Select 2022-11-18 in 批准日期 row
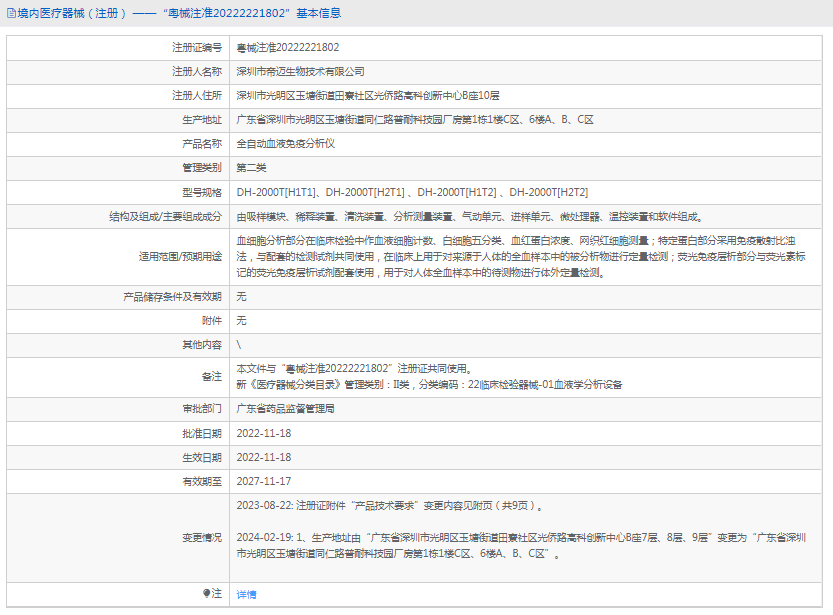 pyautogui.click(x=264, y=433)
